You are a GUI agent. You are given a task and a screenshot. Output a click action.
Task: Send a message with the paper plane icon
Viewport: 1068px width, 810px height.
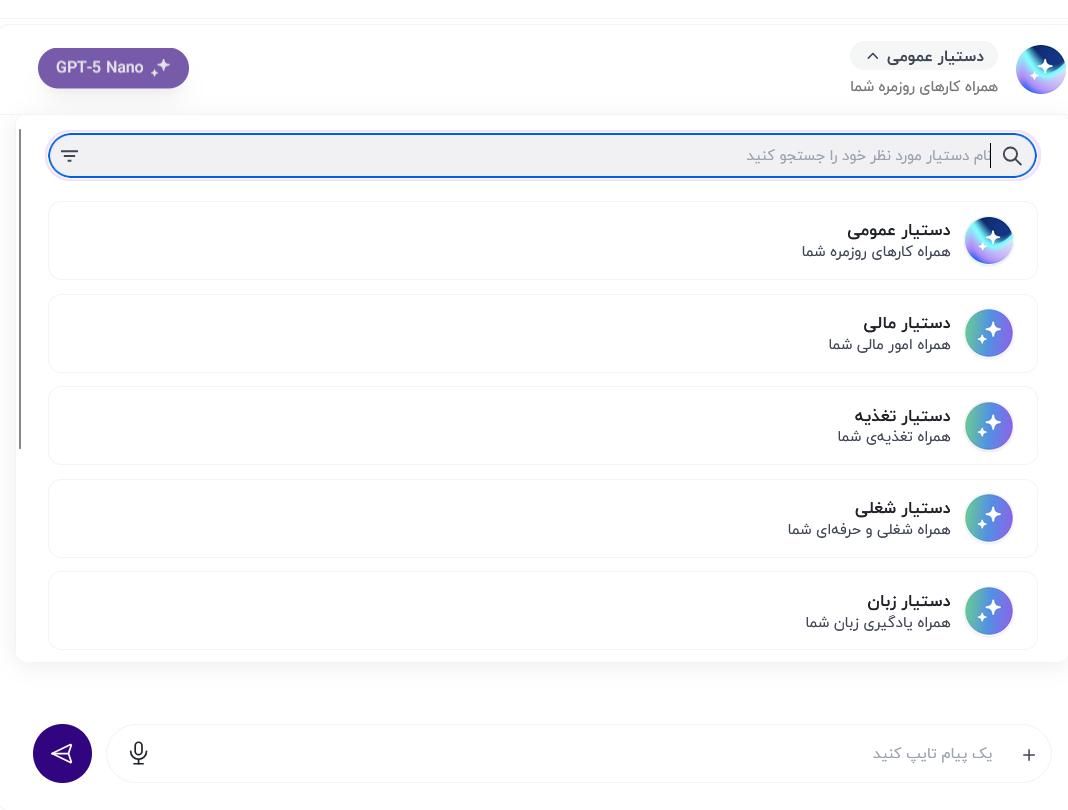(62, 753)
